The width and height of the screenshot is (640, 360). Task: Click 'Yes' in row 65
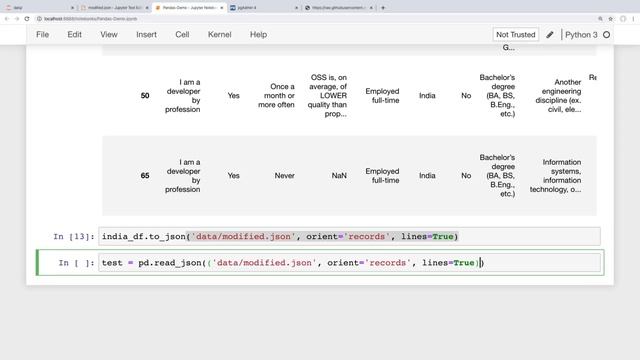[233, 176]
